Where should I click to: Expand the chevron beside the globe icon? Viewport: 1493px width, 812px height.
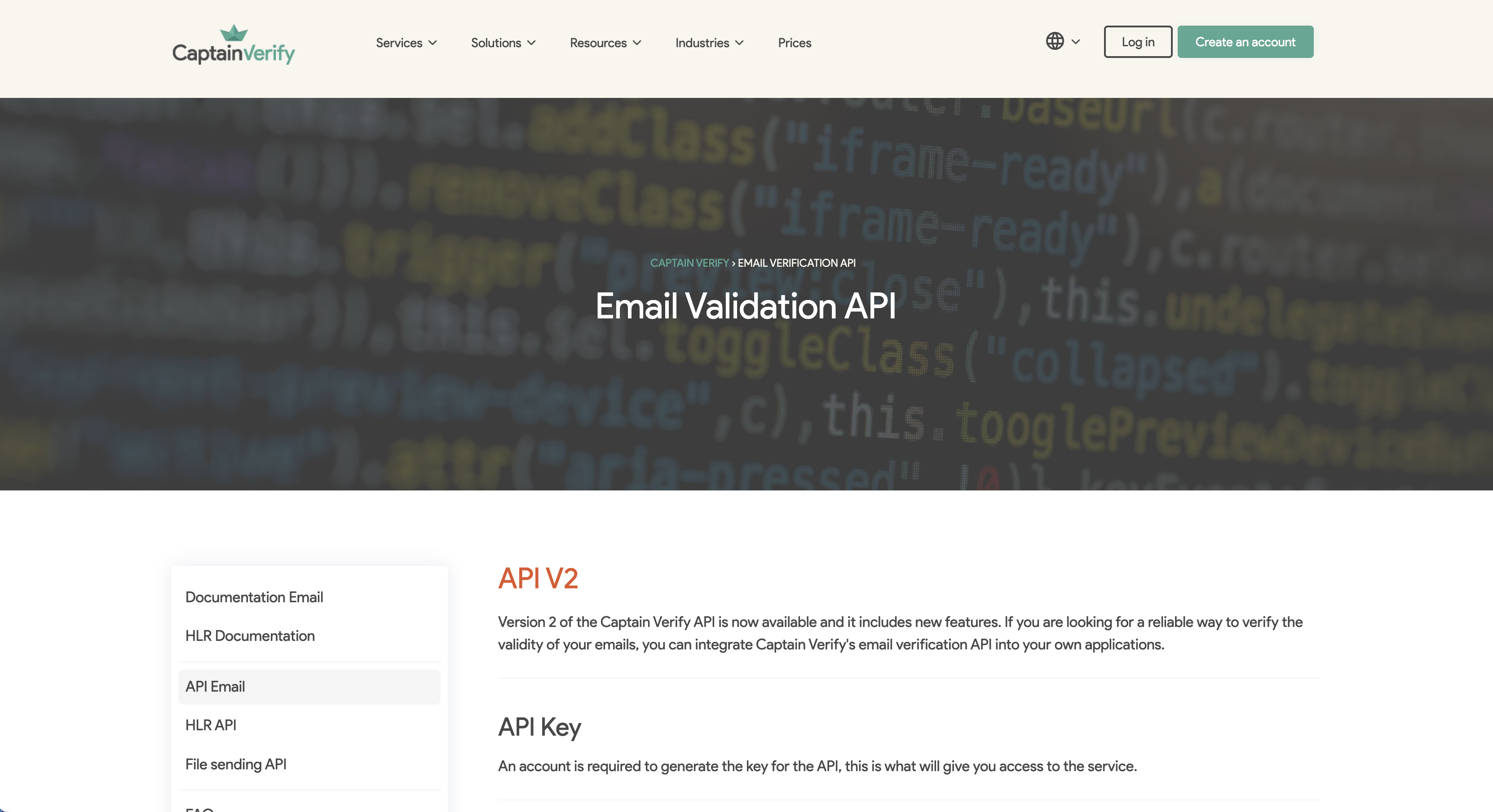pos(1076,42)
